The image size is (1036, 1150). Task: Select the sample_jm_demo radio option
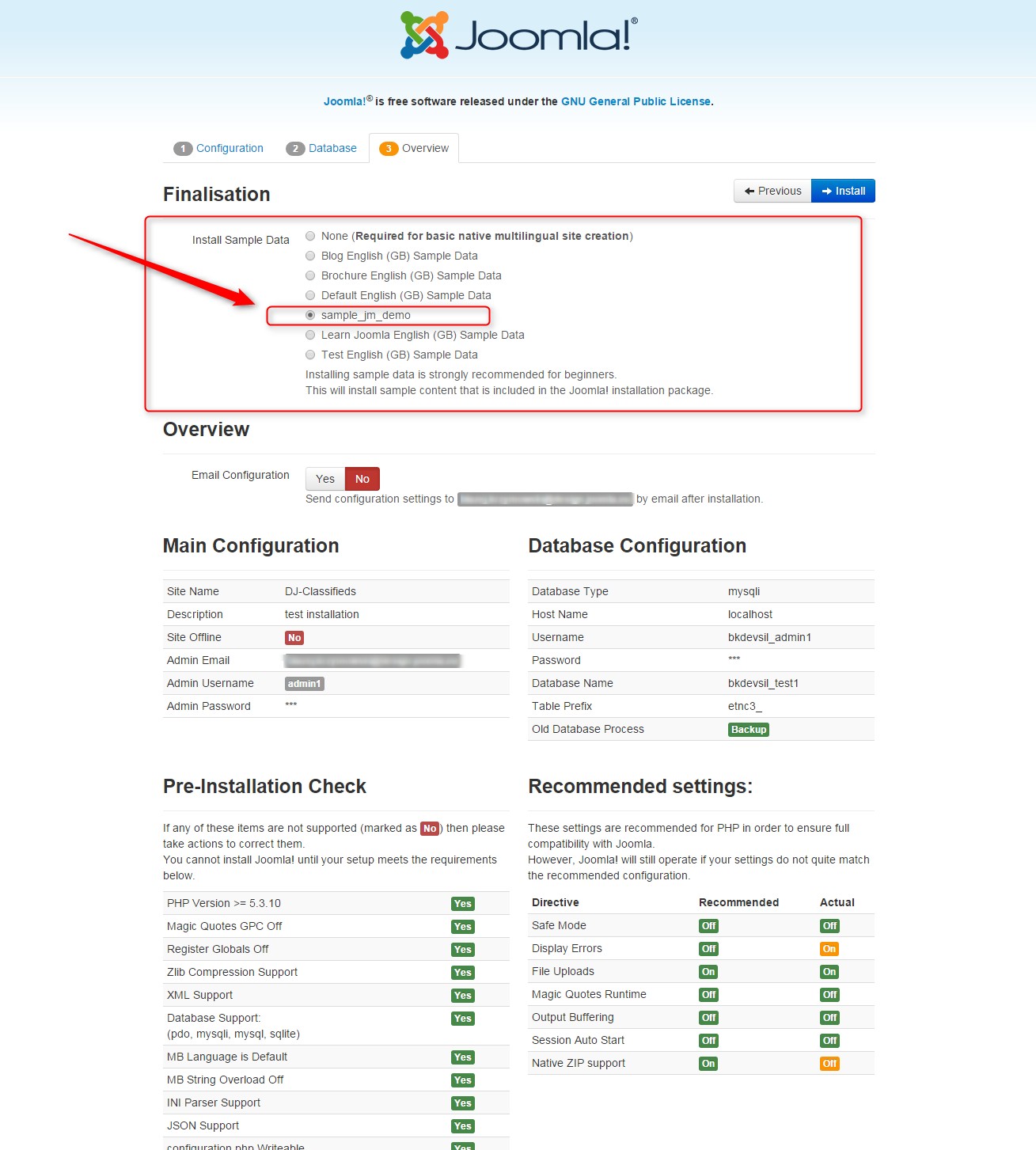310,315
